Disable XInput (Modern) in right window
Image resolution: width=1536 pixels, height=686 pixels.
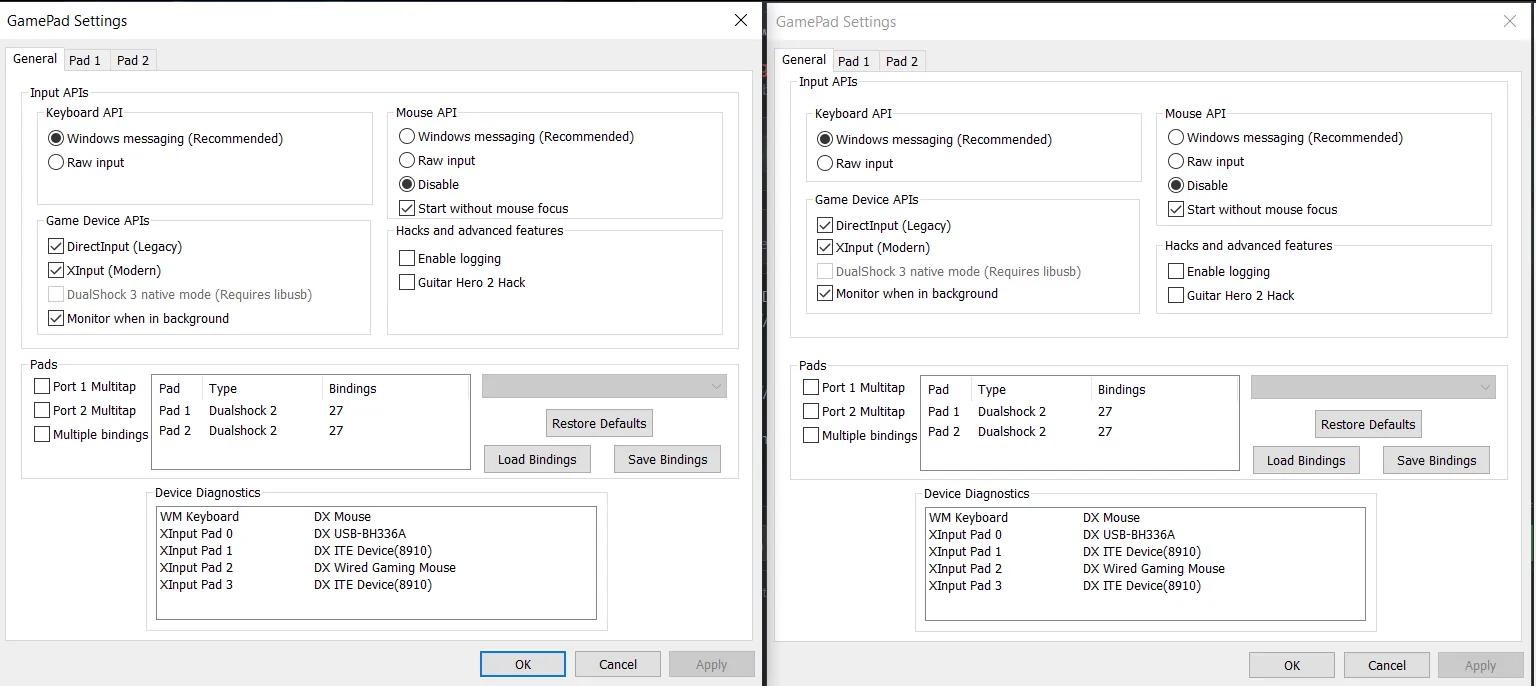click(825, 247)
